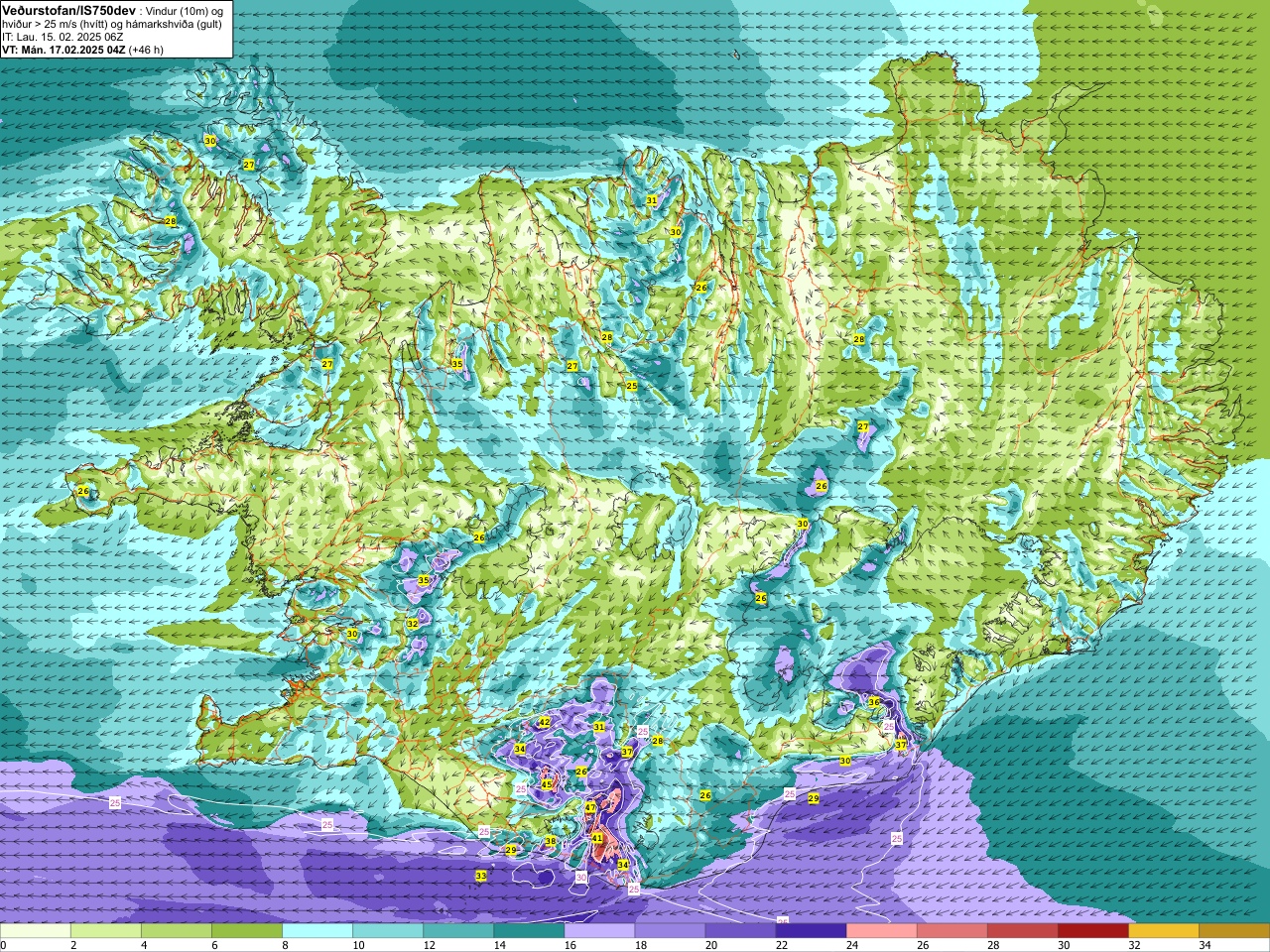The image size is (1270, 952).
Task: Select the gust label 42 on the map
Action: pyautogui.click(x=545, y=723)
